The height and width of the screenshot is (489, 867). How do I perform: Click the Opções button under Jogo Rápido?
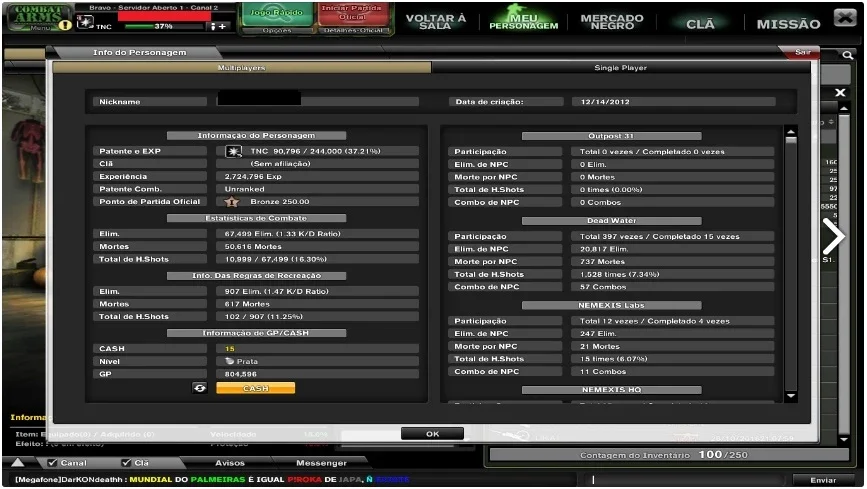pyautogui.click(x=277, y=30)
